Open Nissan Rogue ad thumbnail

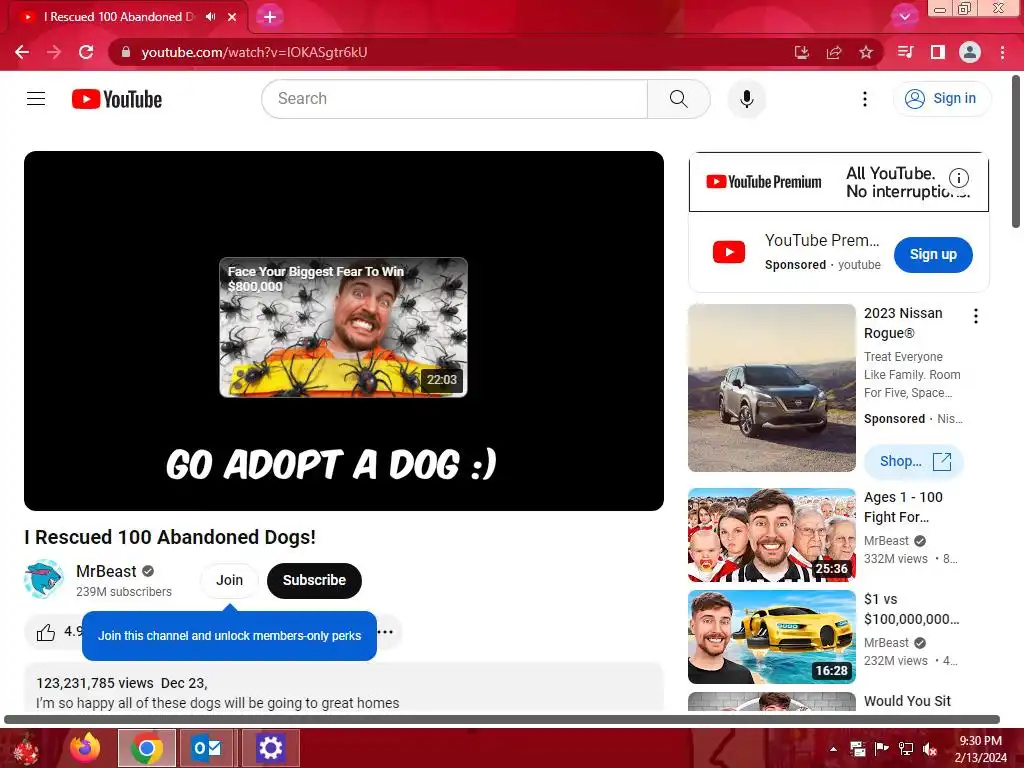point(772,388)
